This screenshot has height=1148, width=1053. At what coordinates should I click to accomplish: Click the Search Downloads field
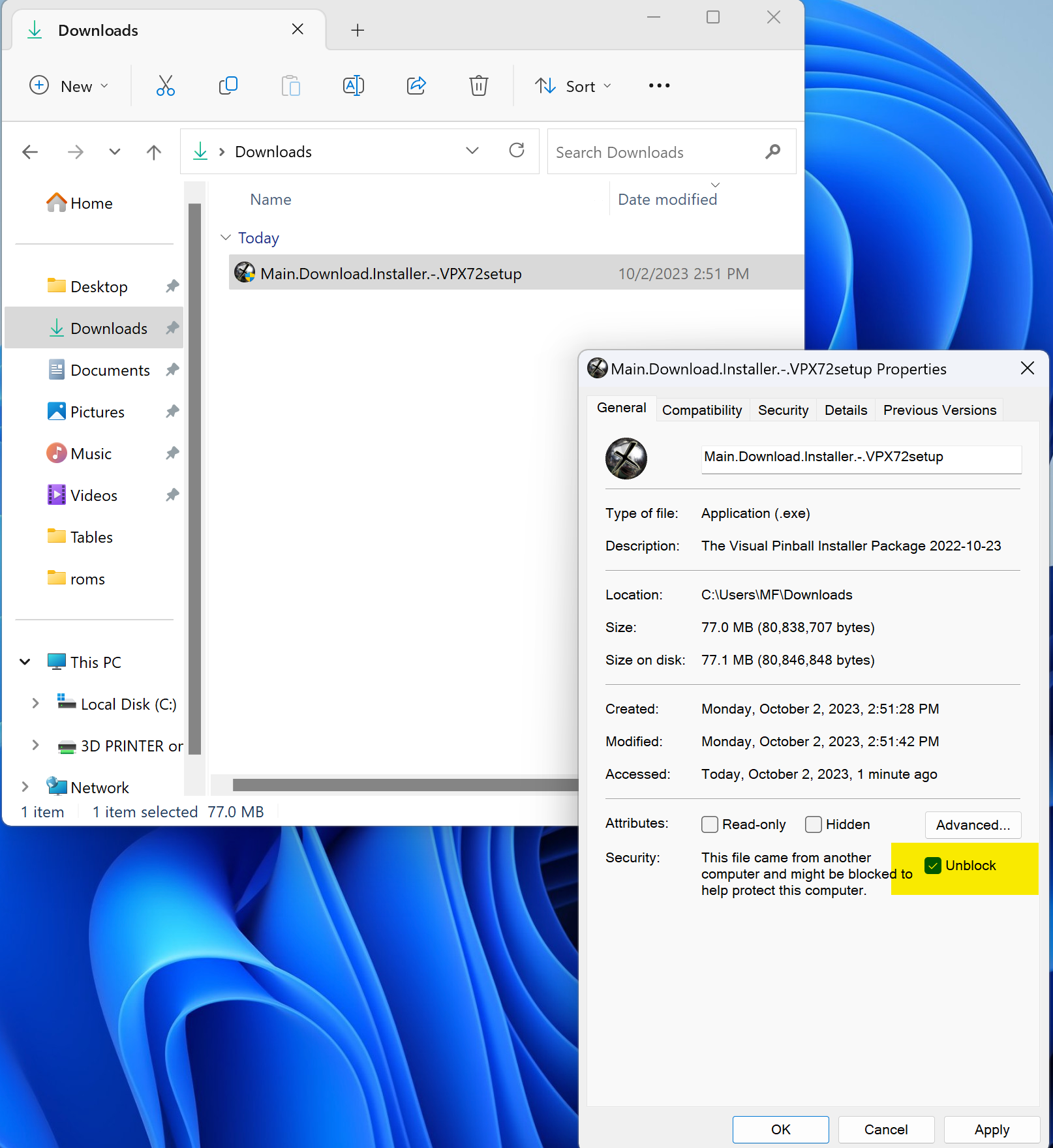pos(656,152)
